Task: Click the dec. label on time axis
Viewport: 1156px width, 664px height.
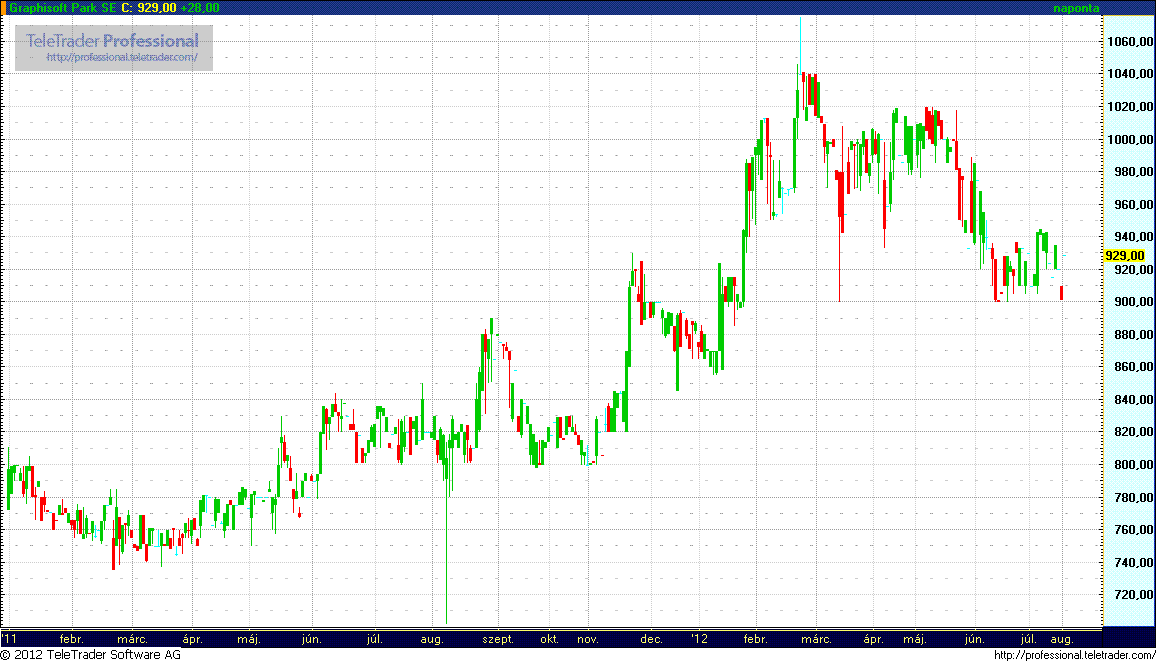Action: [651, 639]
